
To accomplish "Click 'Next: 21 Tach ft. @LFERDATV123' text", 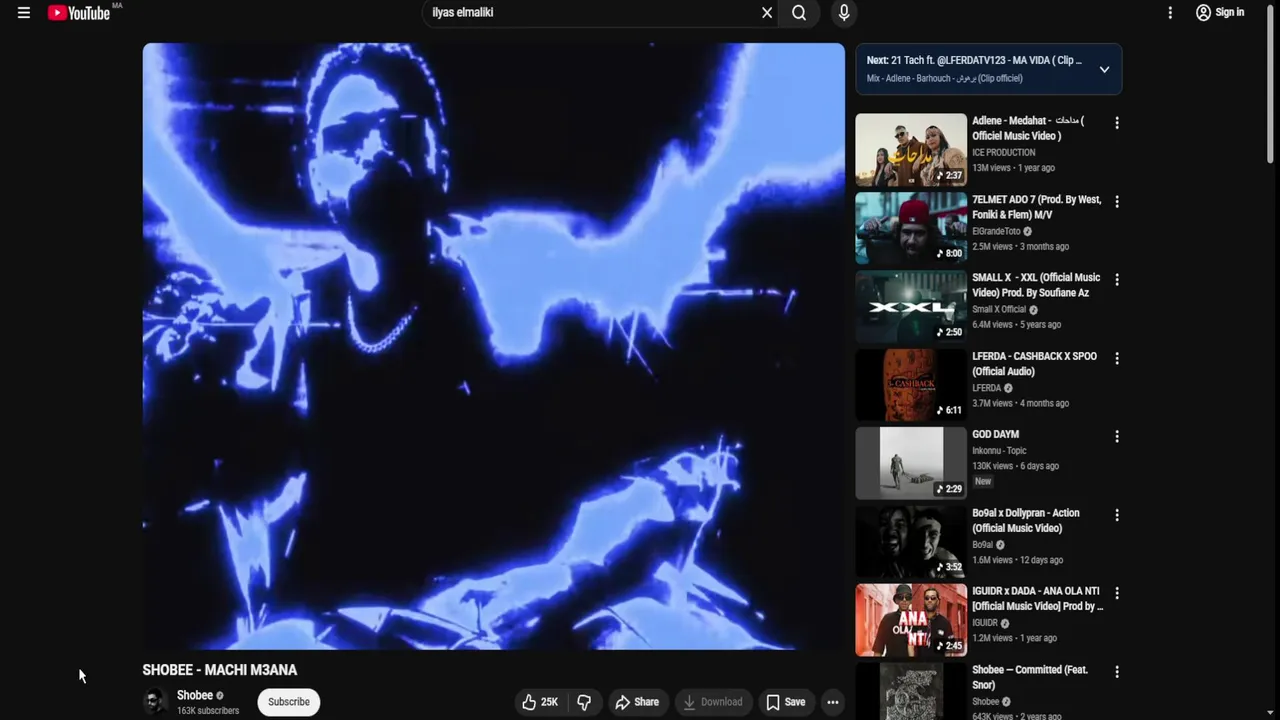I will (x=974, y=60).
